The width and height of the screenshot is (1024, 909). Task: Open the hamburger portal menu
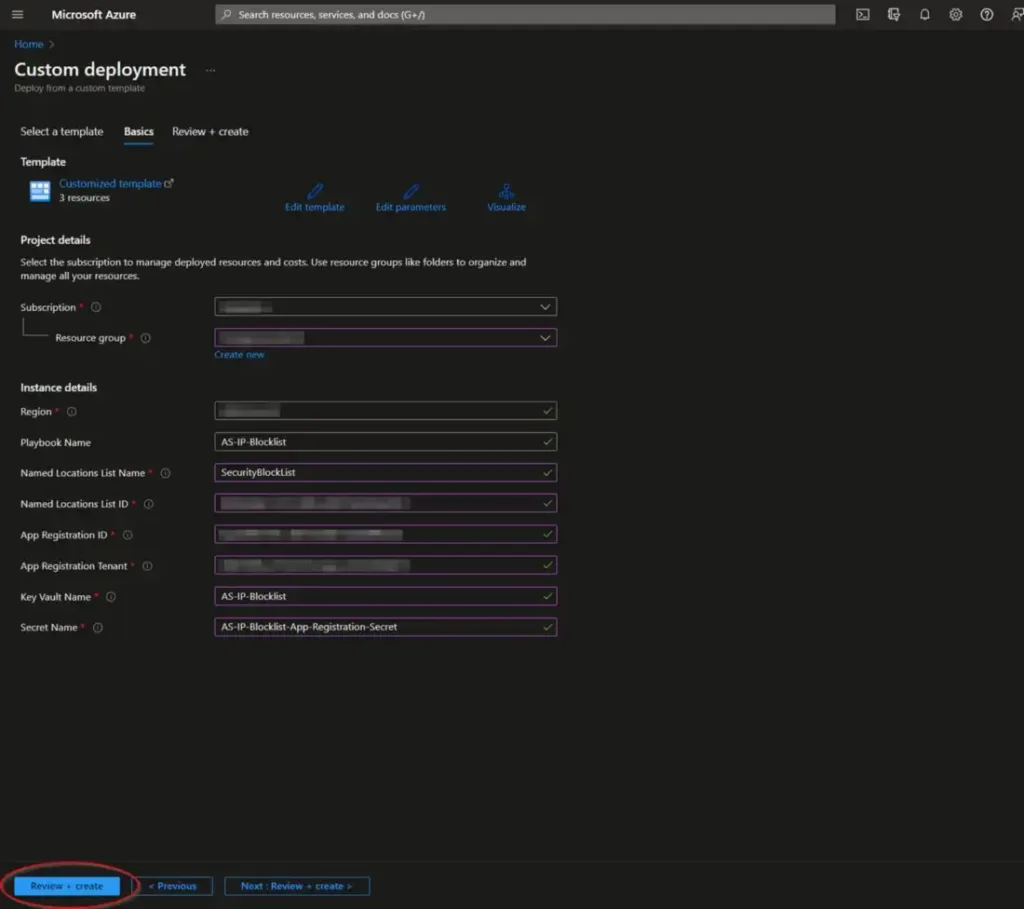coord(17,15)
